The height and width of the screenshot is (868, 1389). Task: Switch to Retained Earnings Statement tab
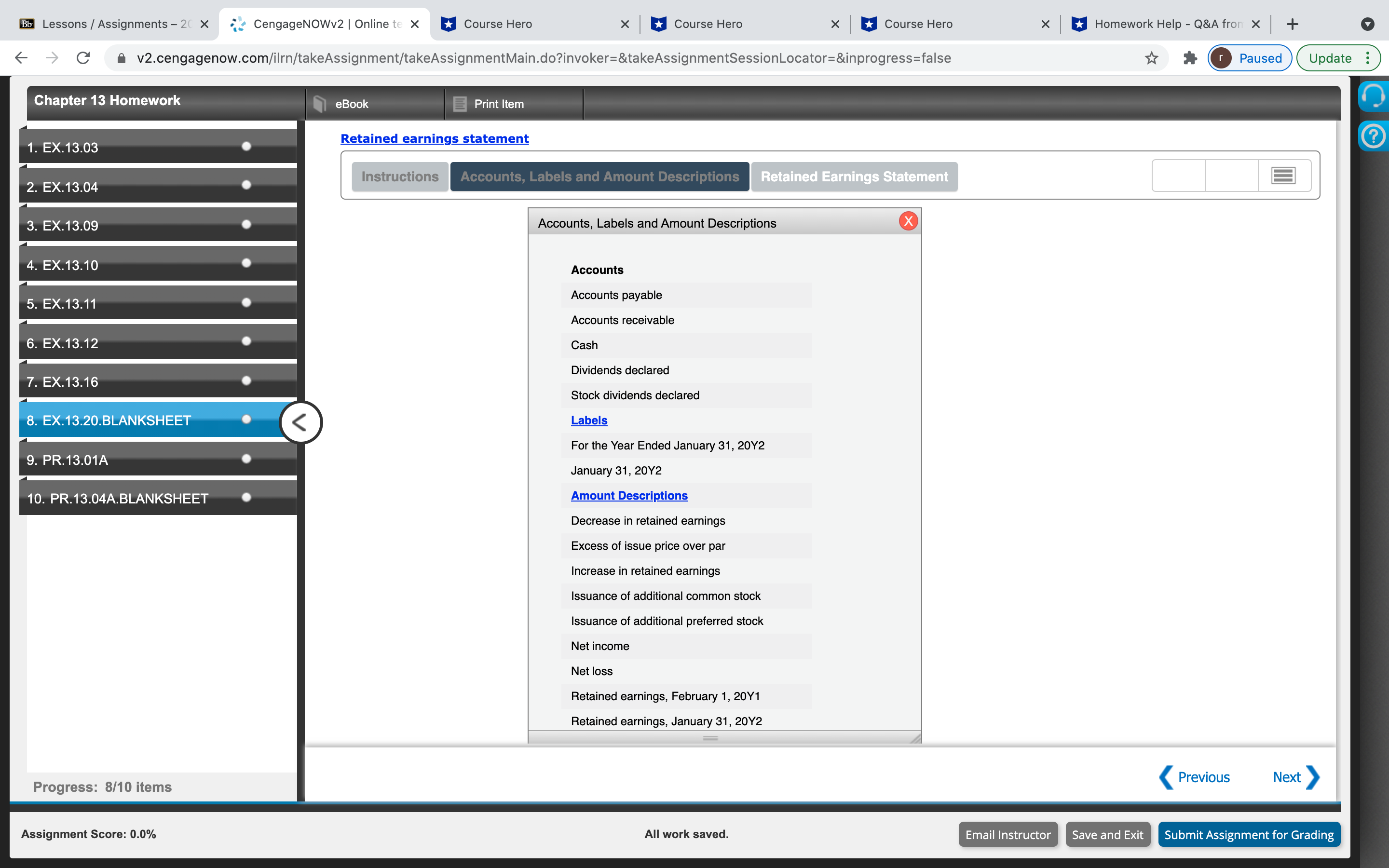point(854,177)
